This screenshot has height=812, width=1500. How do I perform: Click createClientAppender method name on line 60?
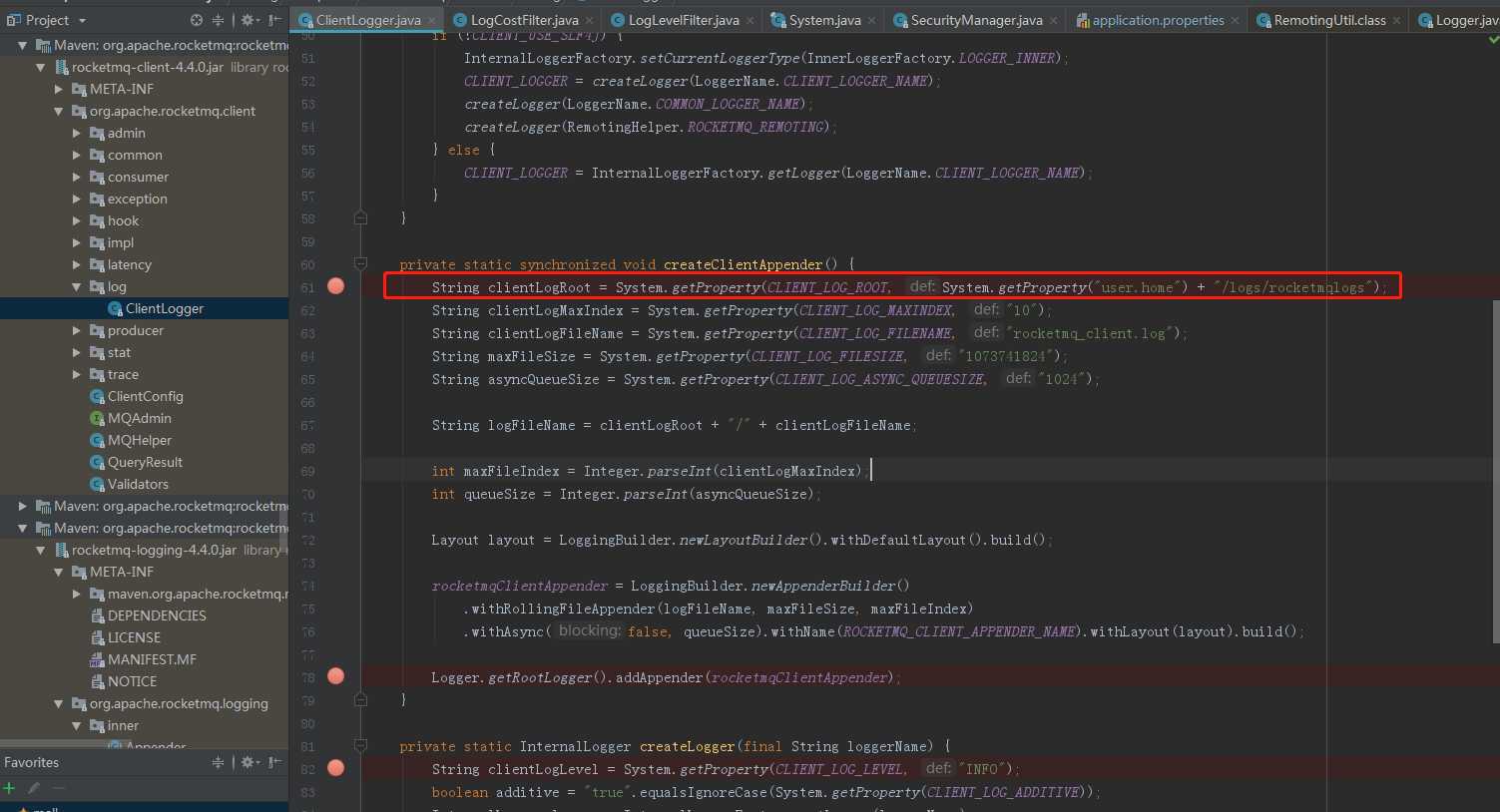tap(744, 264)
